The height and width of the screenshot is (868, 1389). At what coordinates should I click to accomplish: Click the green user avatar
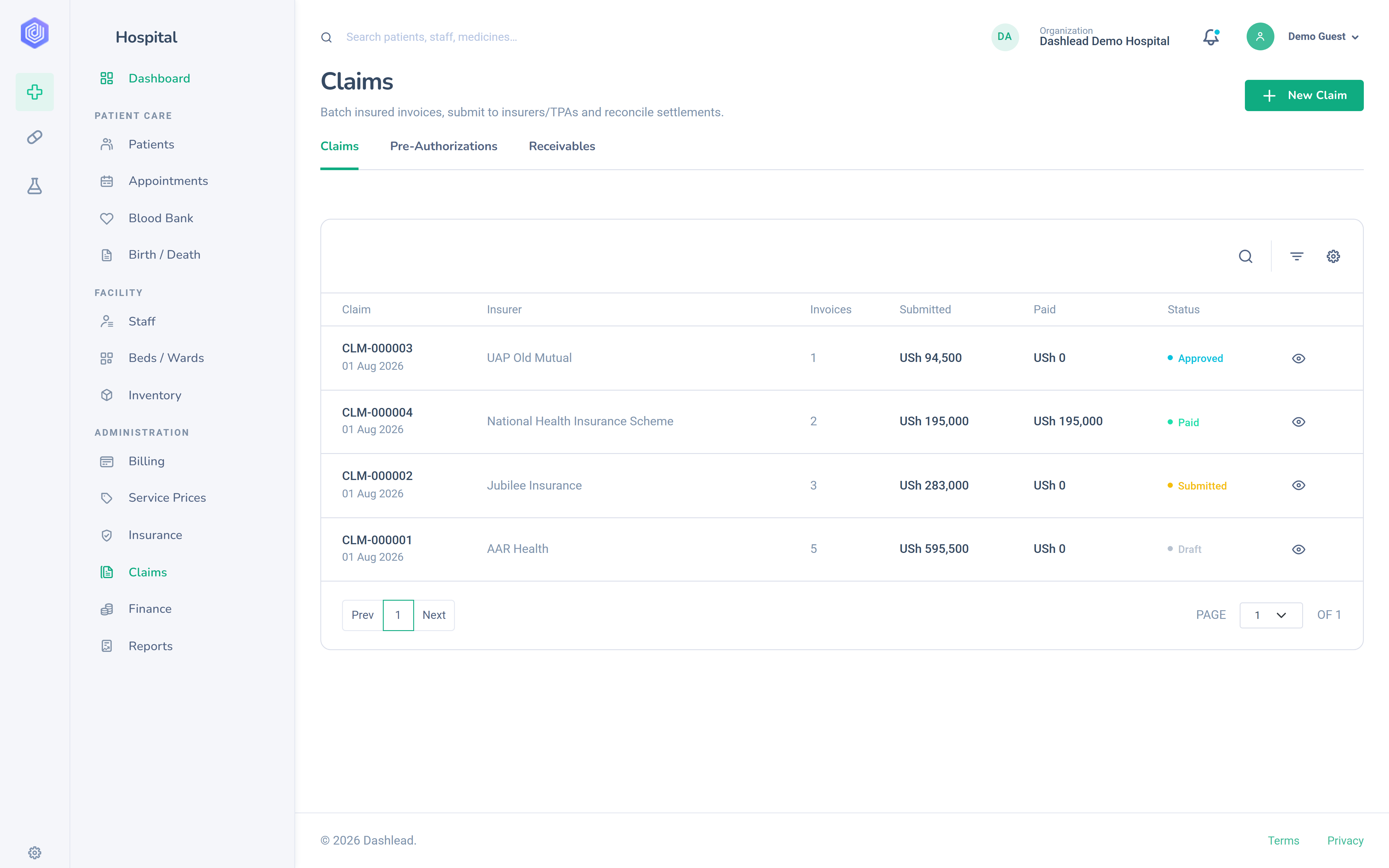[1260, 37]
